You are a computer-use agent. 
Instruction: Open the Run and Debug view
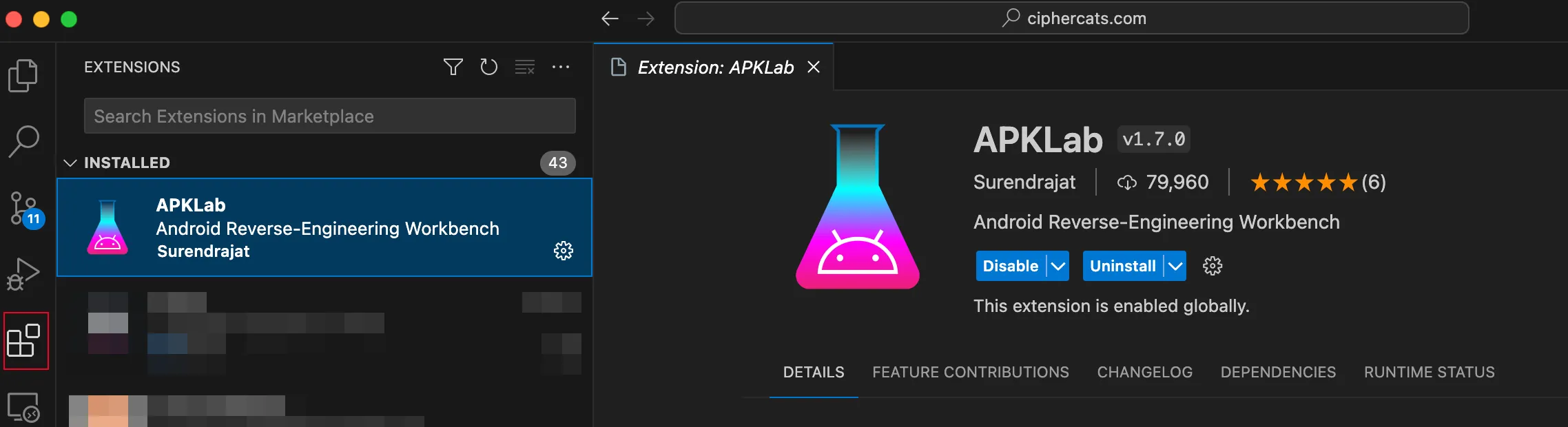click(23, 274)
